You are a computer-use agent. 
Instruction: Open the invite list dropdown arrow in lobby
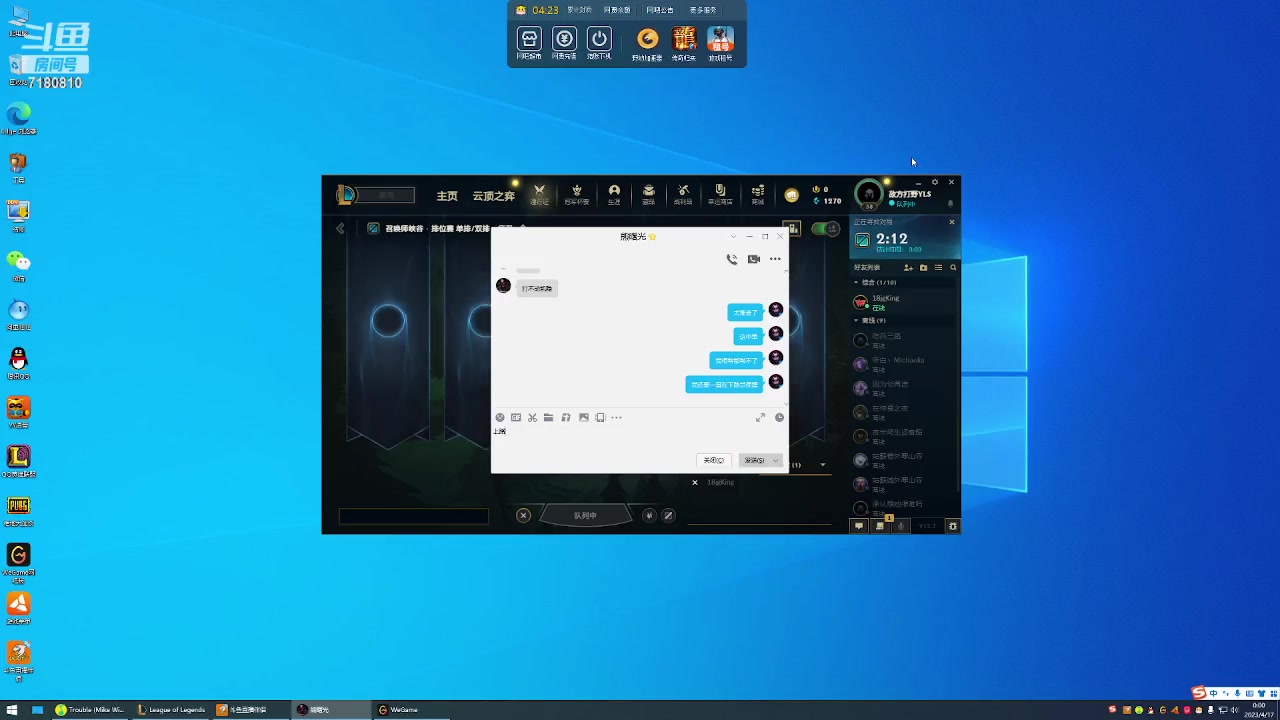pyautogui.click(x=823, y=465)
